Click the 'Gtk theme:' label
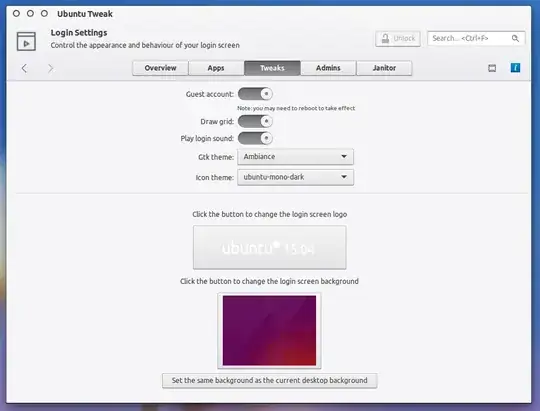Viewport: 540px width, 411px height. pos(216,157)
